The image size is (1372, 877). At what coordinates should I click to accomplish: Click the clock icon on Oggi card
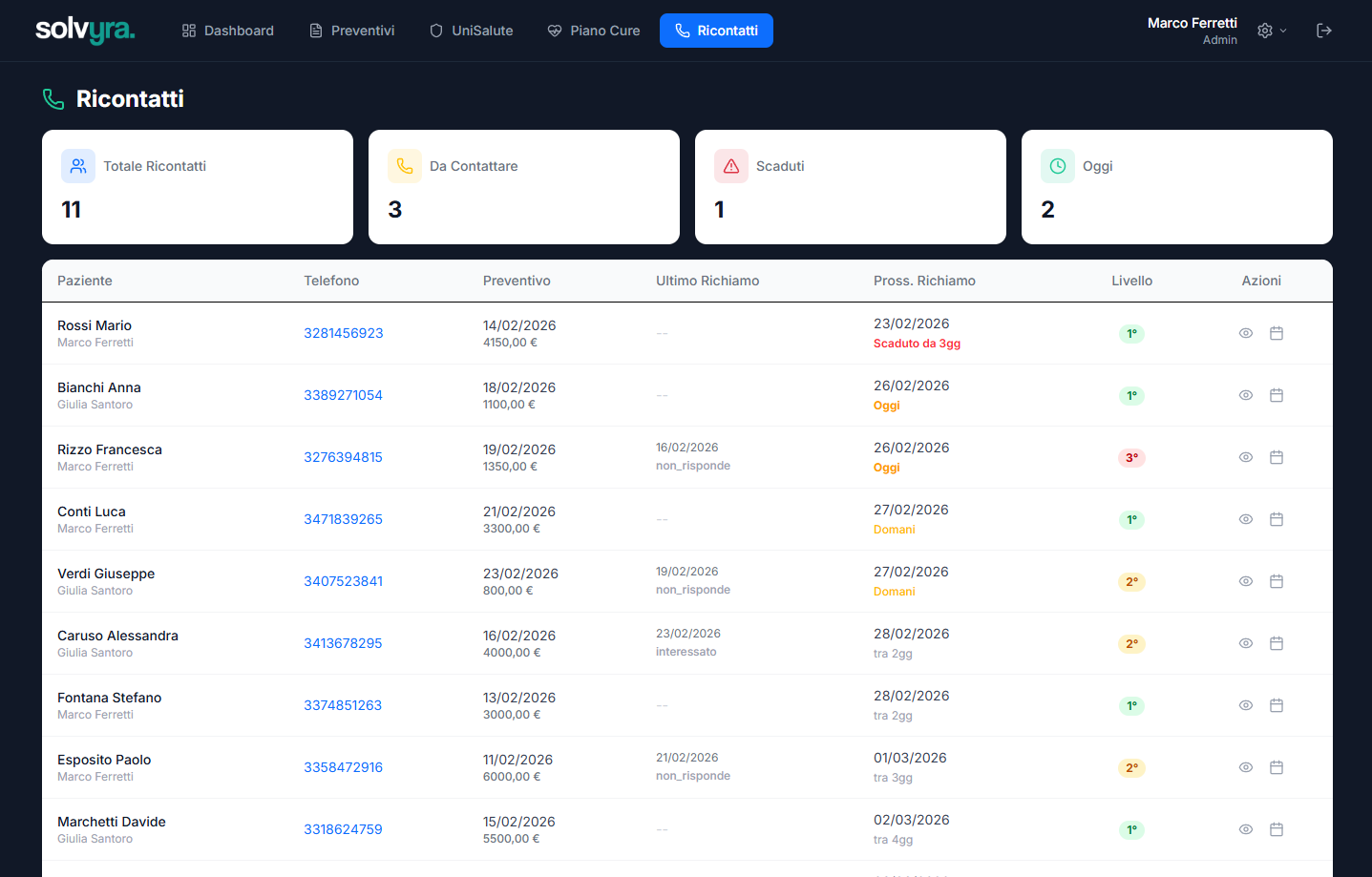1058,166
